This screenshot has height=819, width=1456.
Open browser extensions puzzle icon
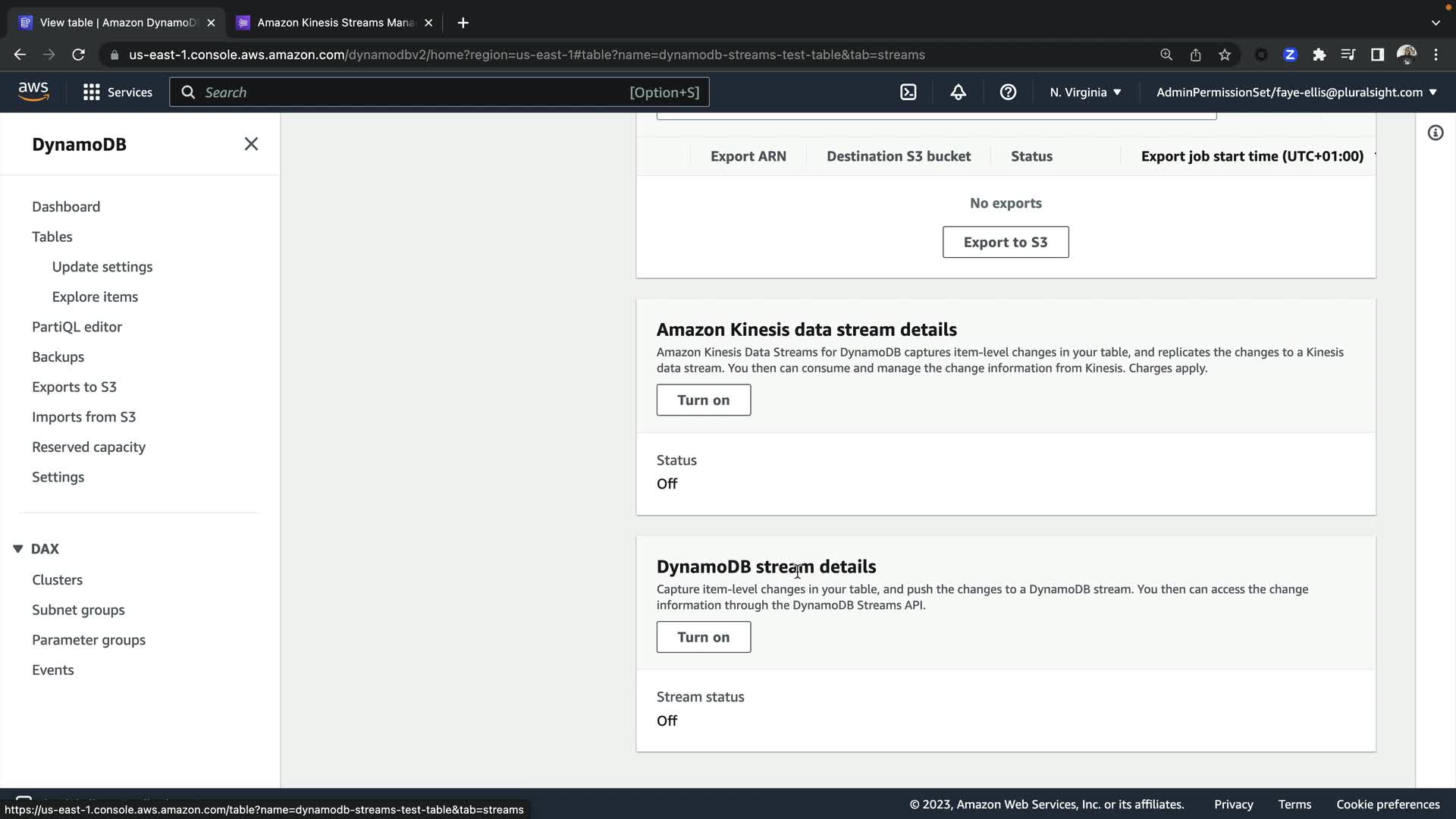[x=1319, y=55]
